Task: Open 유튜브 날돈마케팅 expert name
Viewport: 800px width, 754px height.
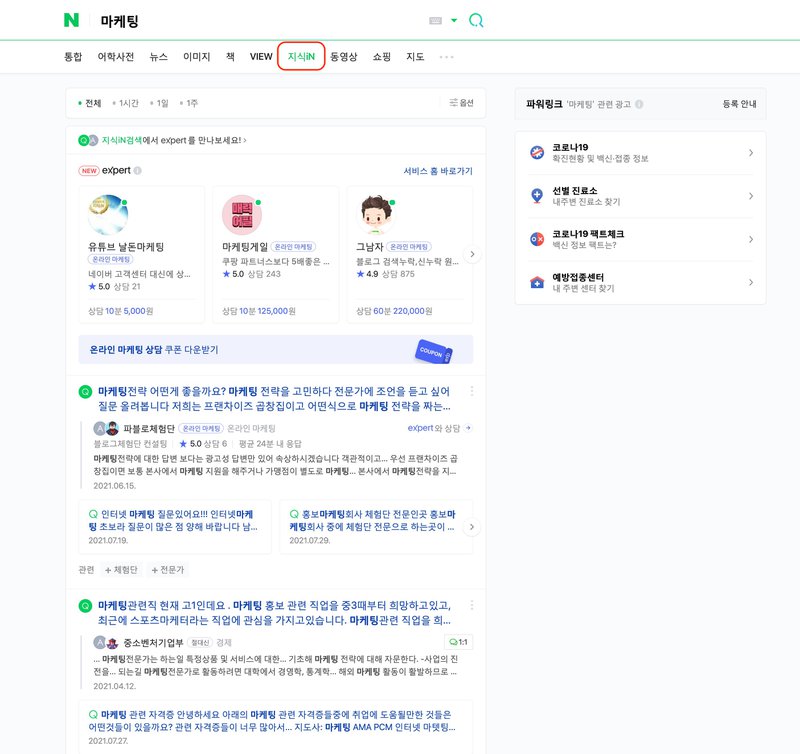Action: point(126,247)
